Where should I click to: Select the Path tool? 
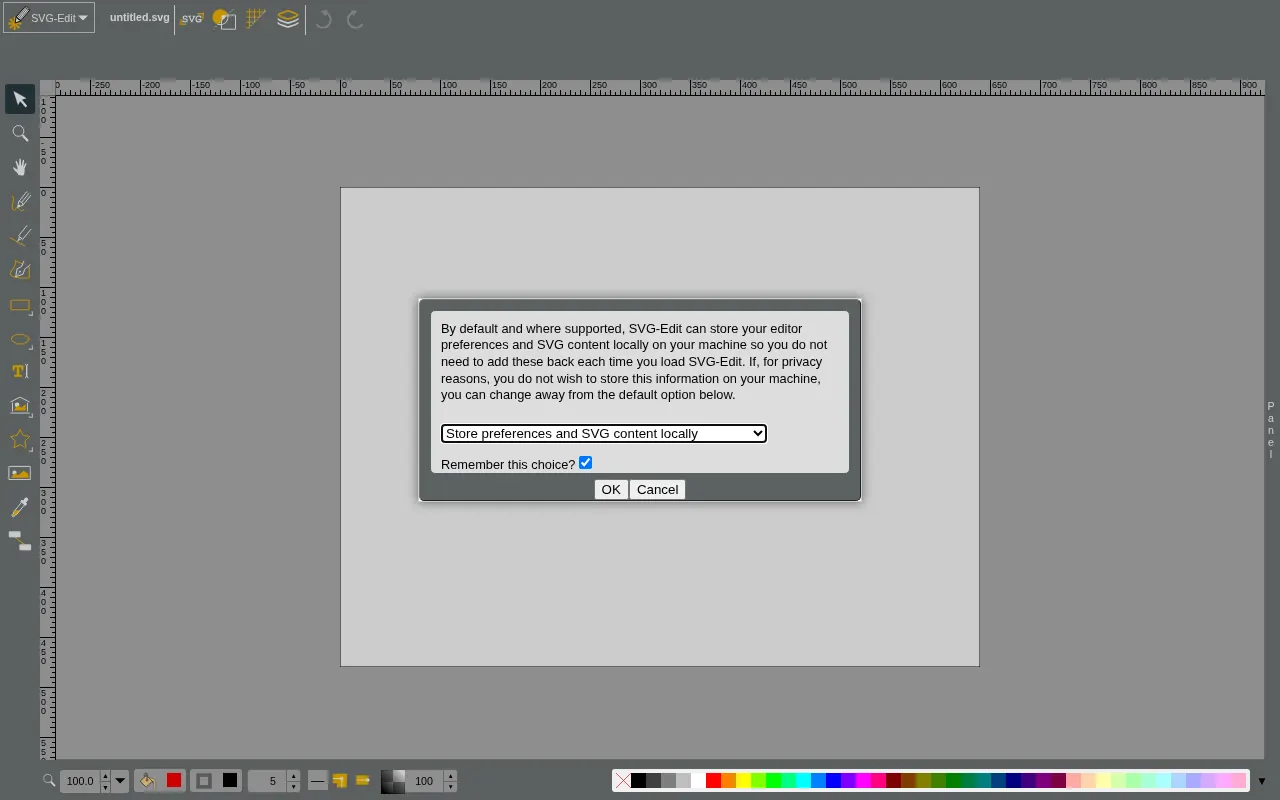(20, 270)
